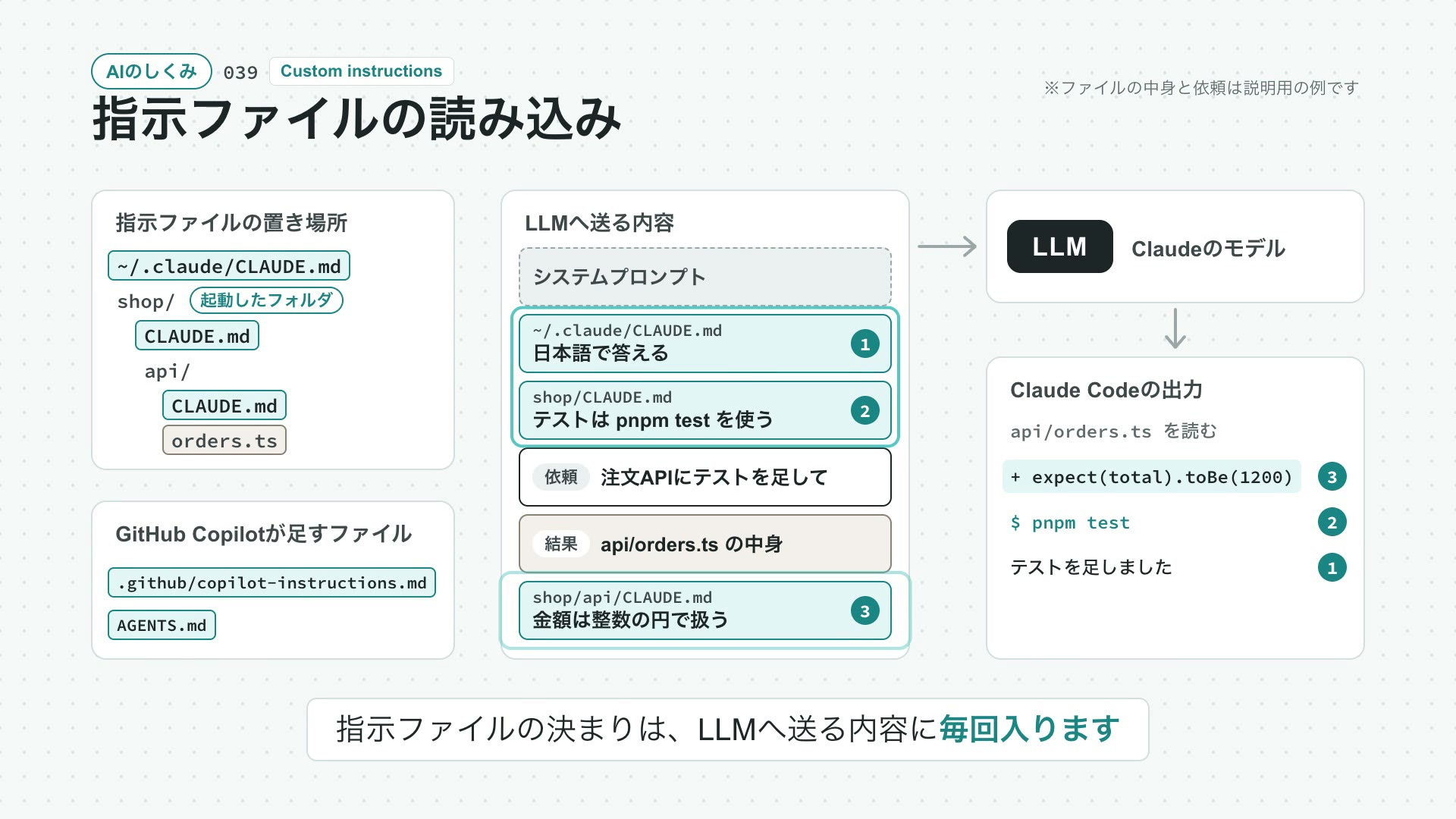This screenshot has width=1456, height=819.
Task: Click badge 1 beside テストを足しました
Action: point(1332,568)
